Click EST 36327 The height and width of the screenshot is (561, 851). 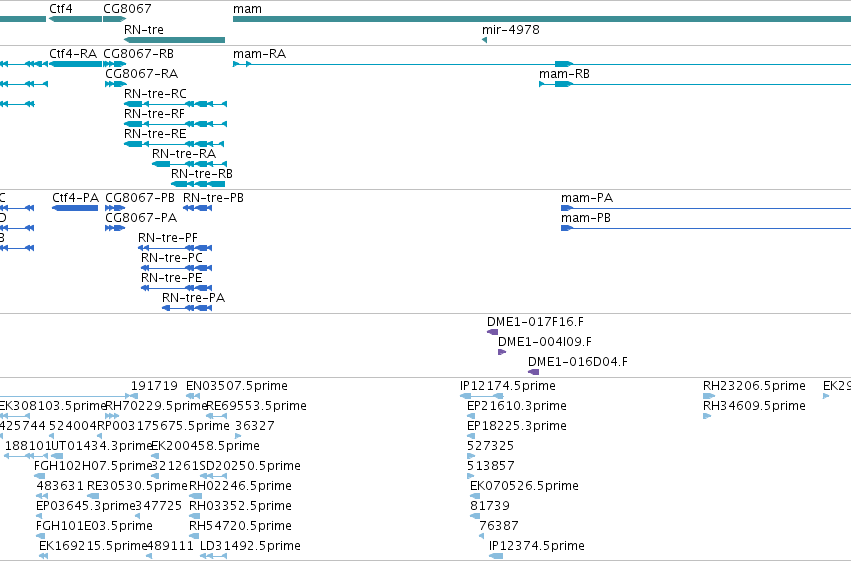(238, 436)
